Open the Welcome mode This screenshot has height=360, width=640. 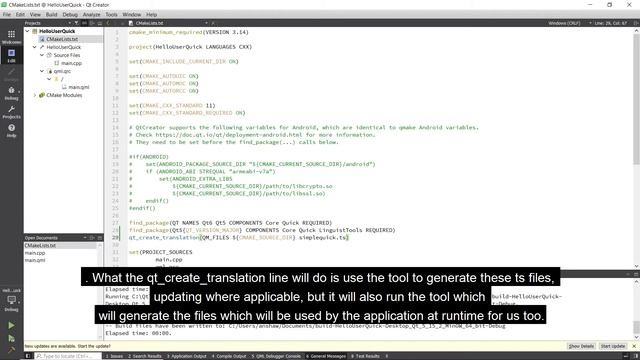[11, 37]
